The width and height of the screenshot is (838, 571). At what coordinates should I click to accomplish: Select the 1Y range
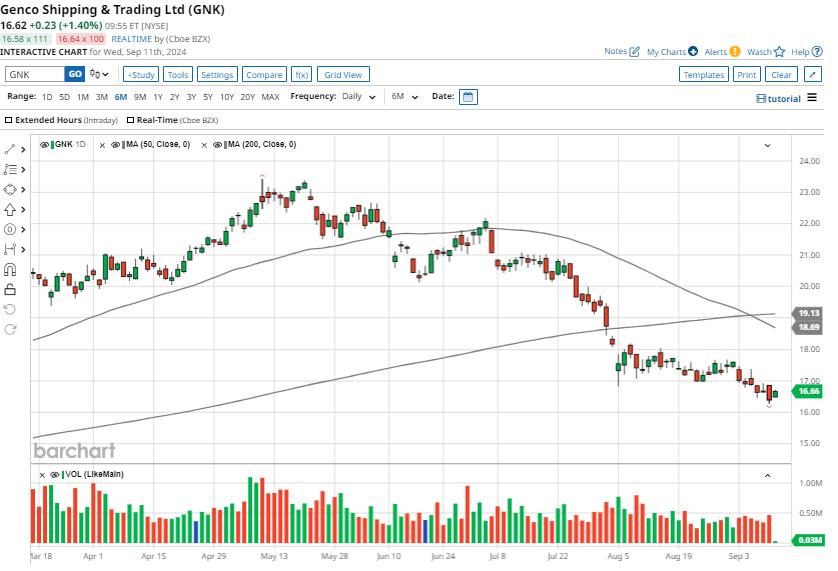pyautogui.click(x=158, y=97)
